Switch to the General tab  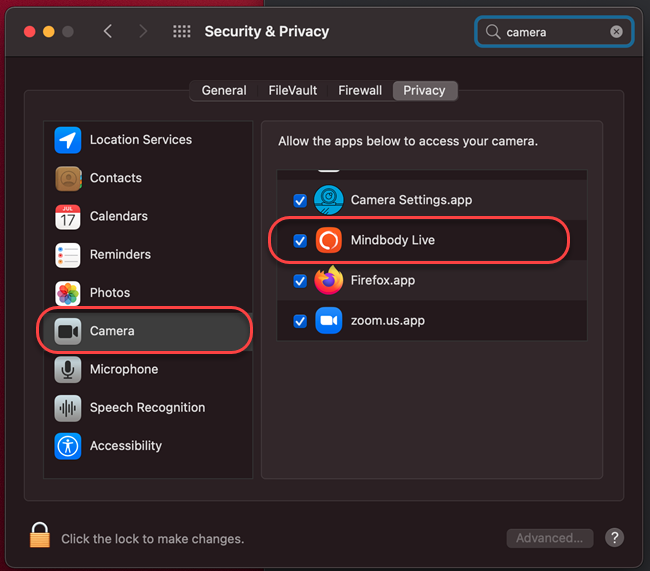pyautogui.click(x=224, y=90)
